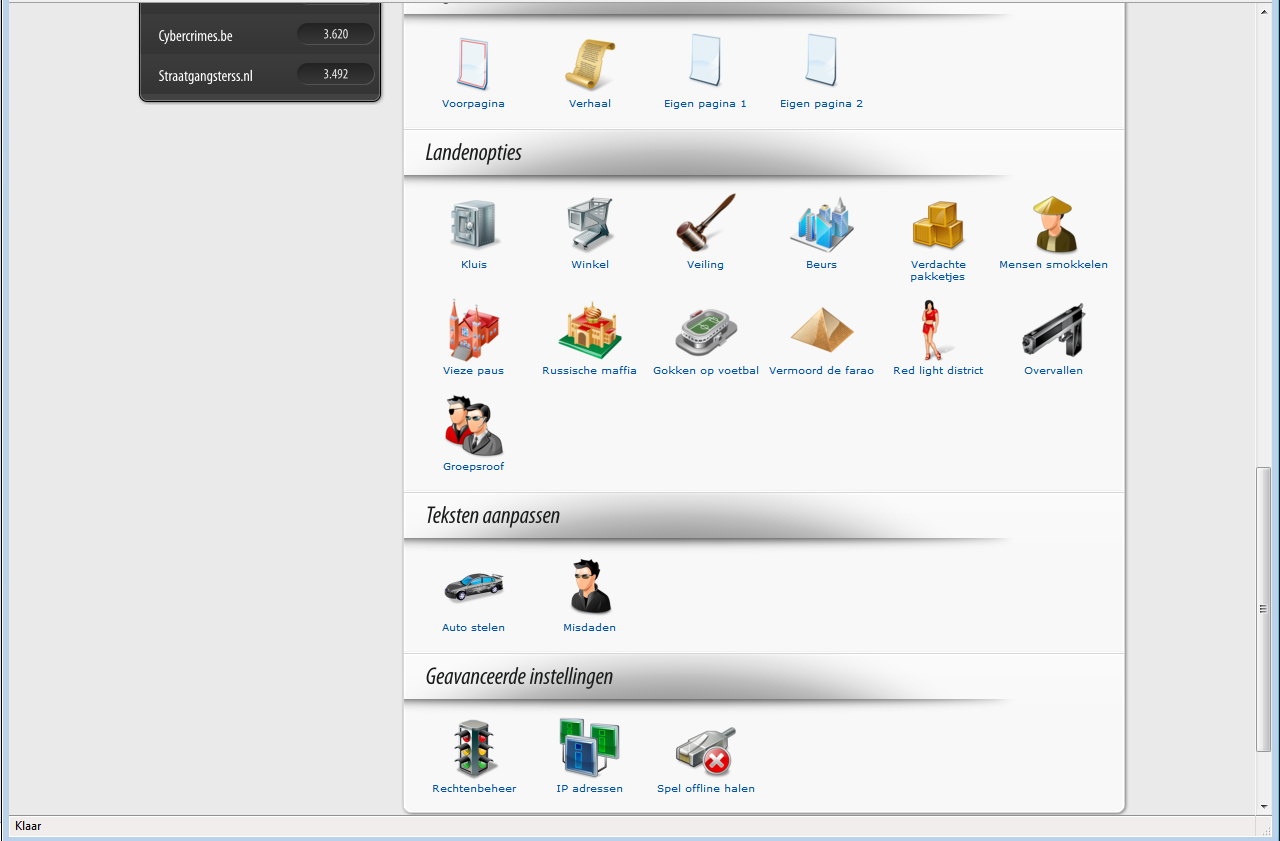Open the Overvallen pistol icon
Viewport: 1280px width, 841px height.
[x=1053, y=330]
